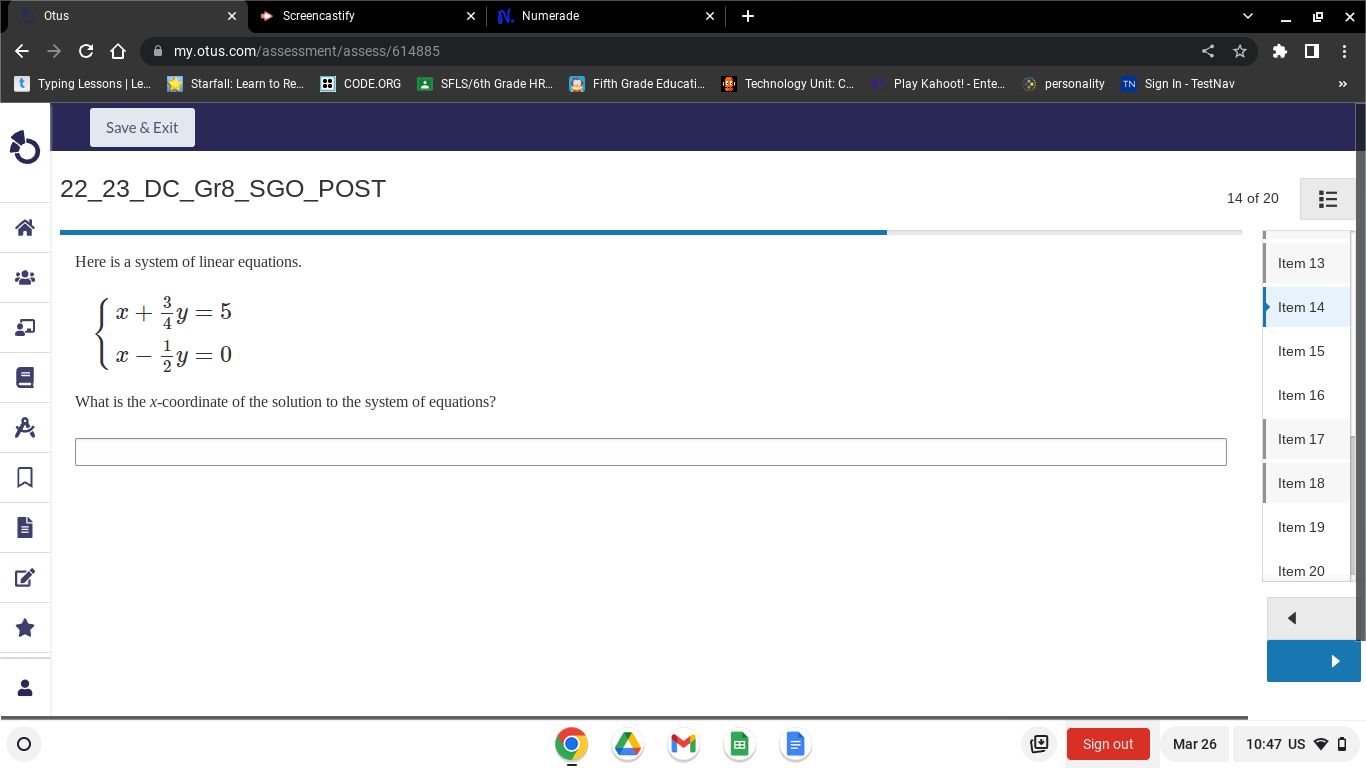Open the ChromeOS launcher circle
1366x768 pixels.
tap(24, 744)
